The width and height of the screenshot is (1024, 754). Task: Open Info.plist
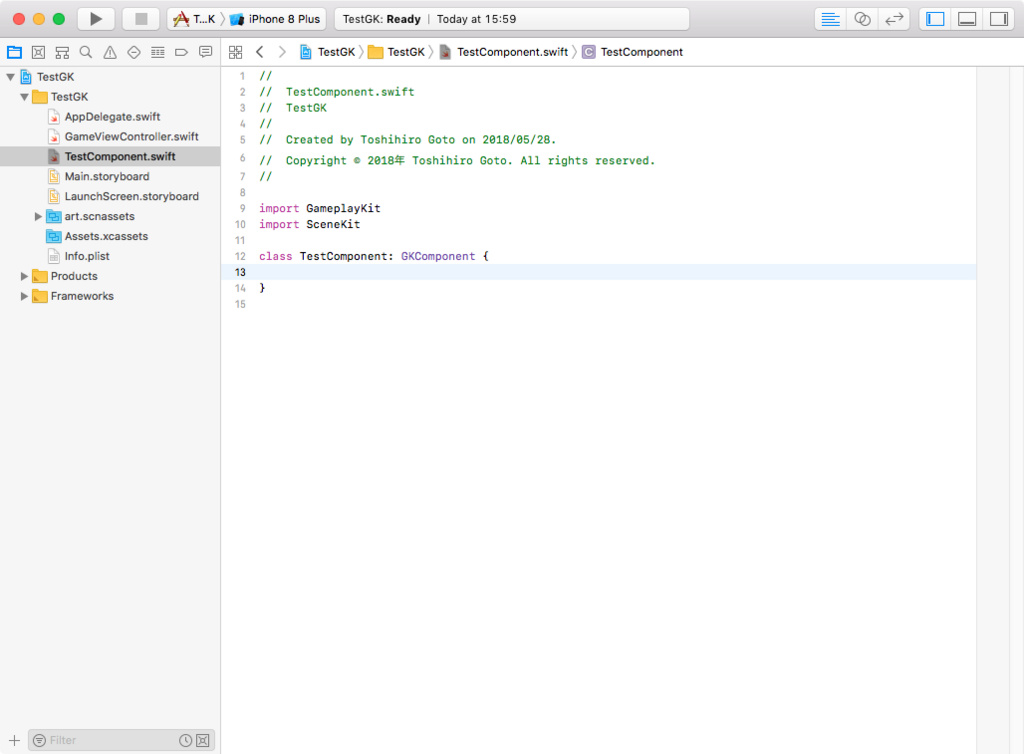[110, 256]
